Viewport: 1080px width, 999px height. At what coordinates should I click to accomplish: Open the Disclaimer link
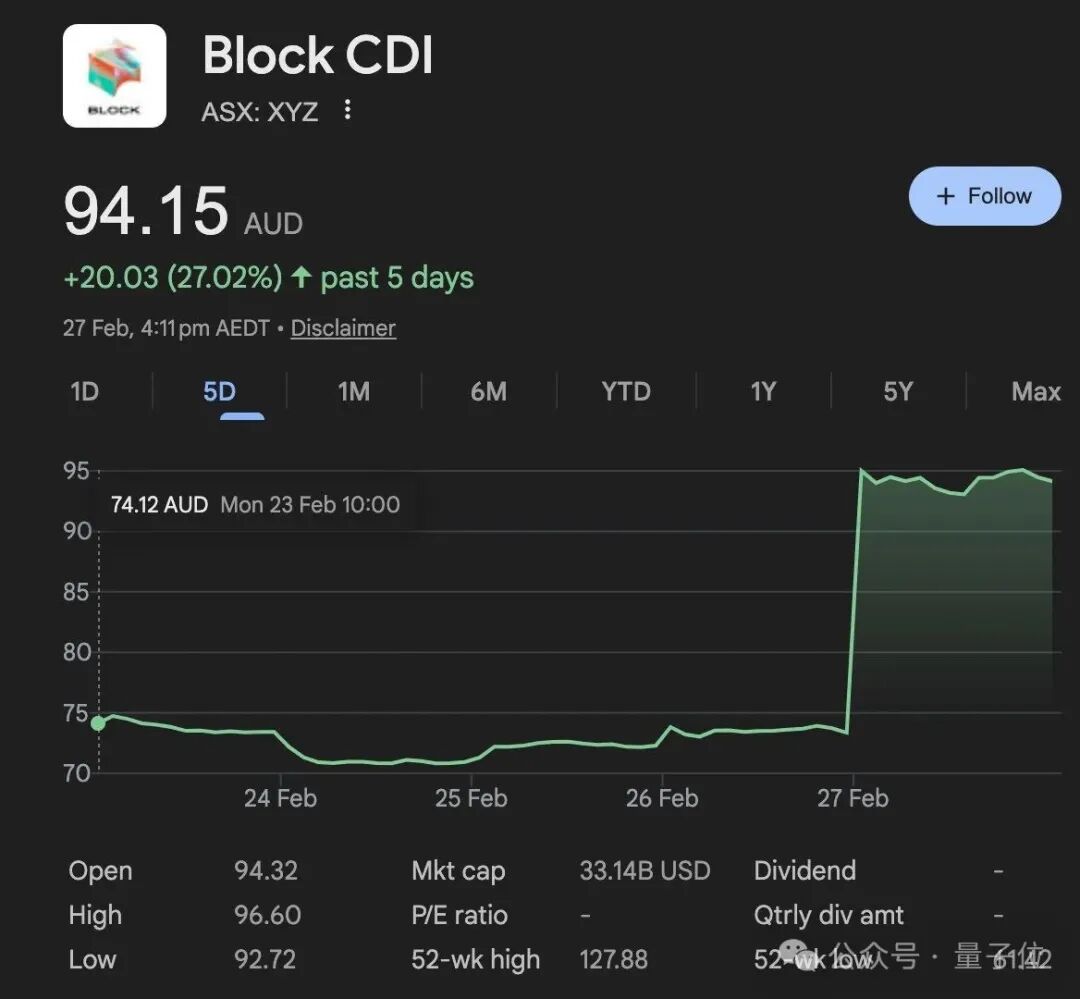point(343,328)
